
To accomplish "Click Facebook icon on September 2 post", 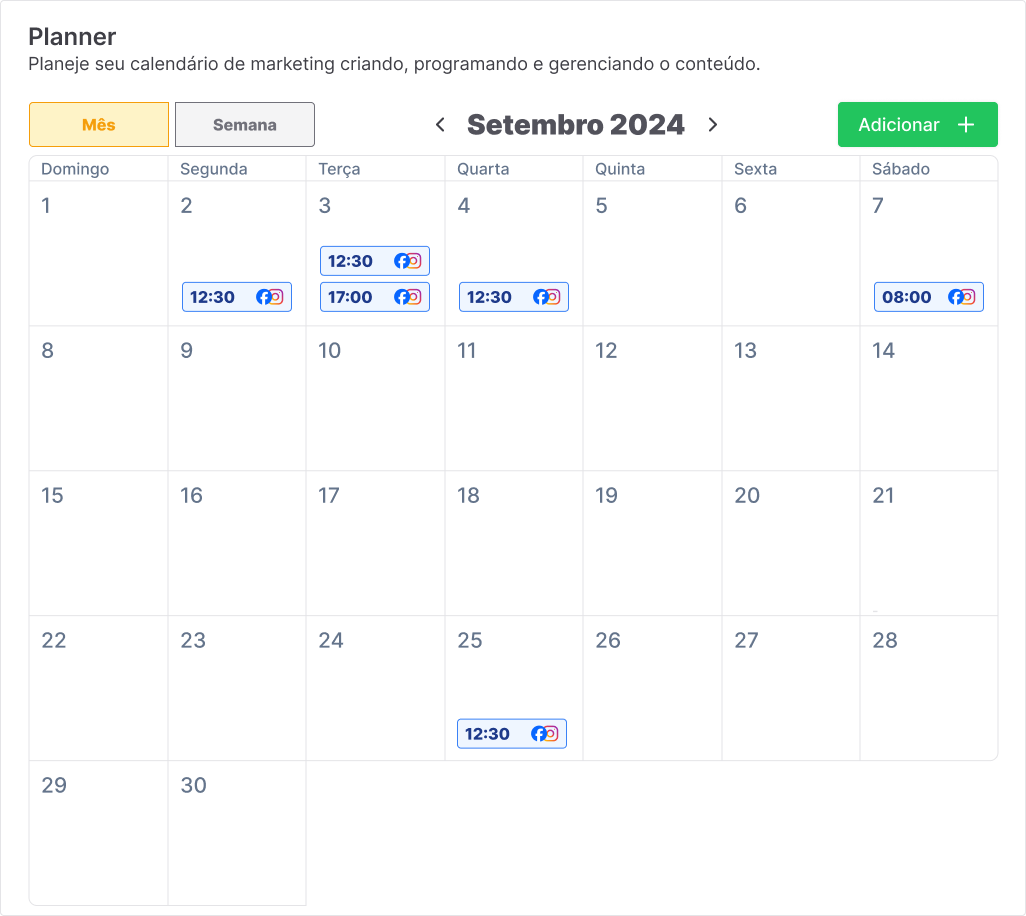I will tap(264, 297).
